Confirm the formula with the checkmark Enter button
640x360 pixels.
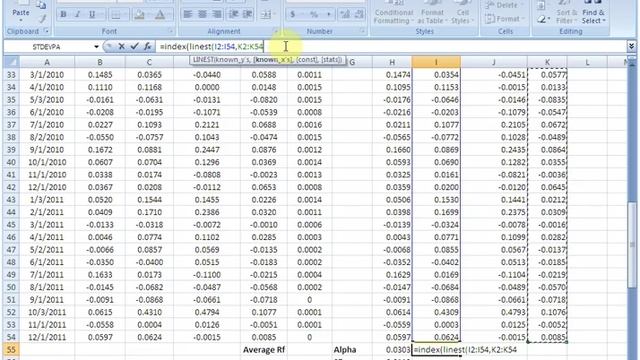[134, 47]
